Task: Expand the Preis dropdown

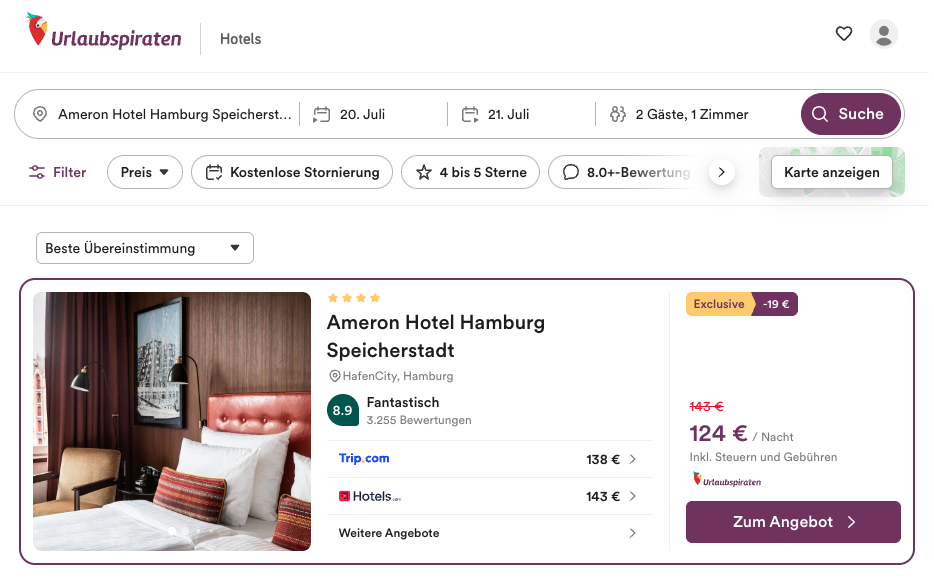Action: (145, 172)
